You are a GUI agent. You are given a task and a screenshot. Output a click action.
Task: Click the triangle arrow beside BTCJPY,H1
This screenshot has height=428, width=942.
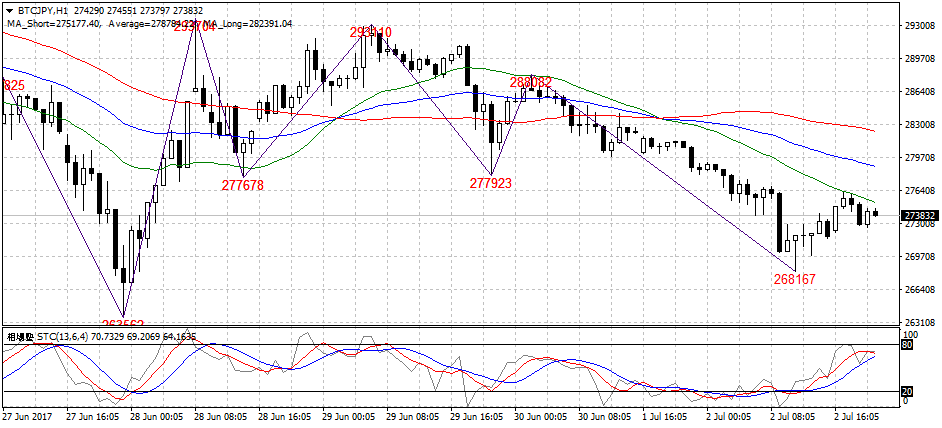[9, 9]
